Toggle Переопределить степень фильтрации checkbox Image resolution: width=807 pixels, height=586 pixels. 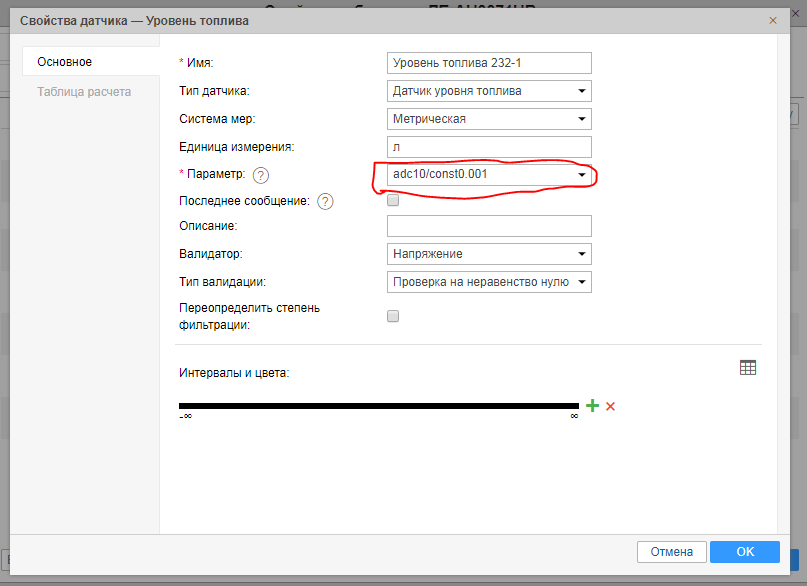point(393,316)
